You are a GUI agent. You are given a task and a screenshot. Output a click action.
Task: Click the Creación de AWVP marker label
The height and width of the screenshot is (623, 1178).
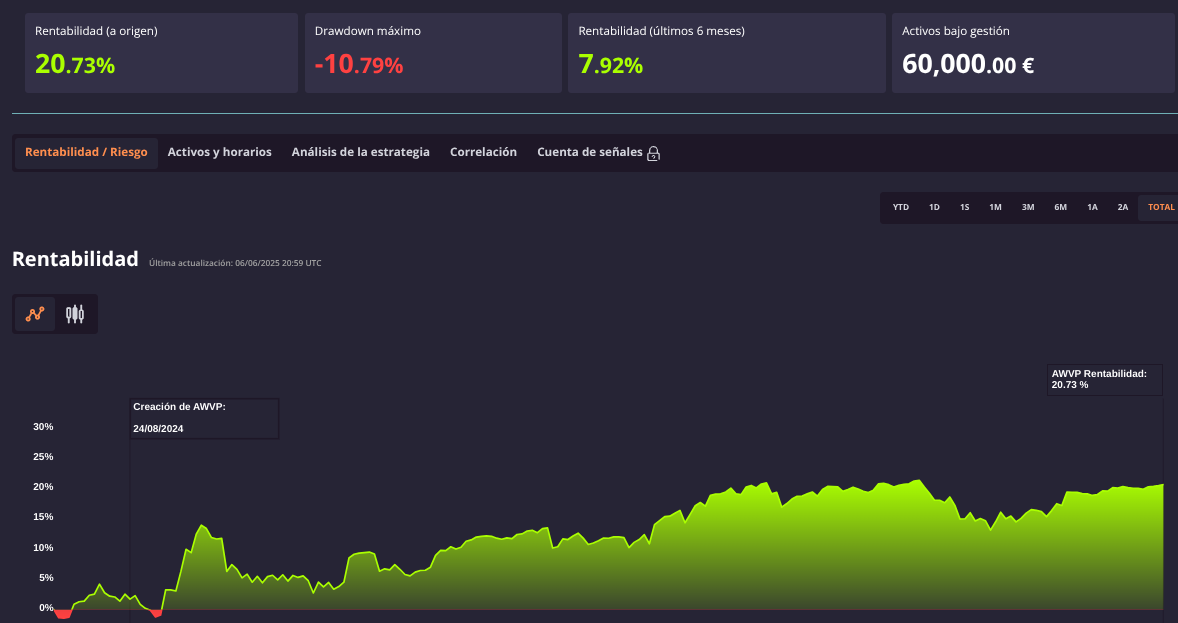(204, 419)
